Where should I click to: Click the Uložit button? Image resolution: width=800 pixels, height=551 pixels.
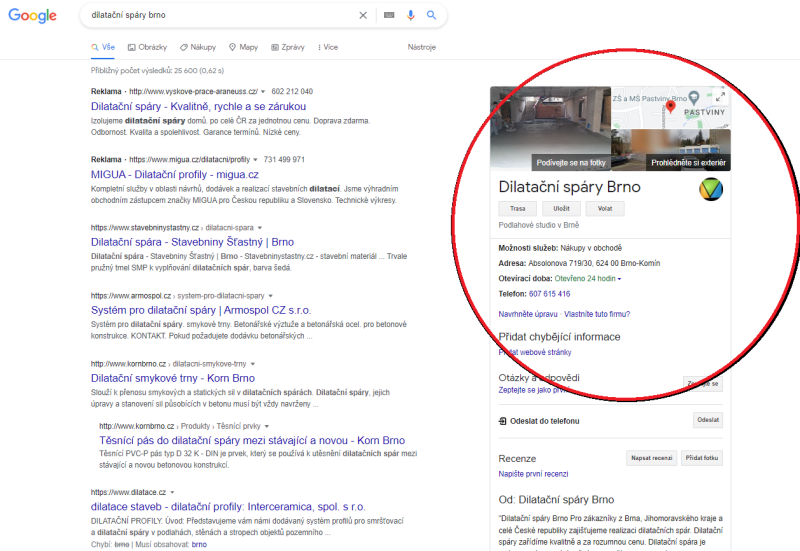pyautogui.click(x=561, y=209)
